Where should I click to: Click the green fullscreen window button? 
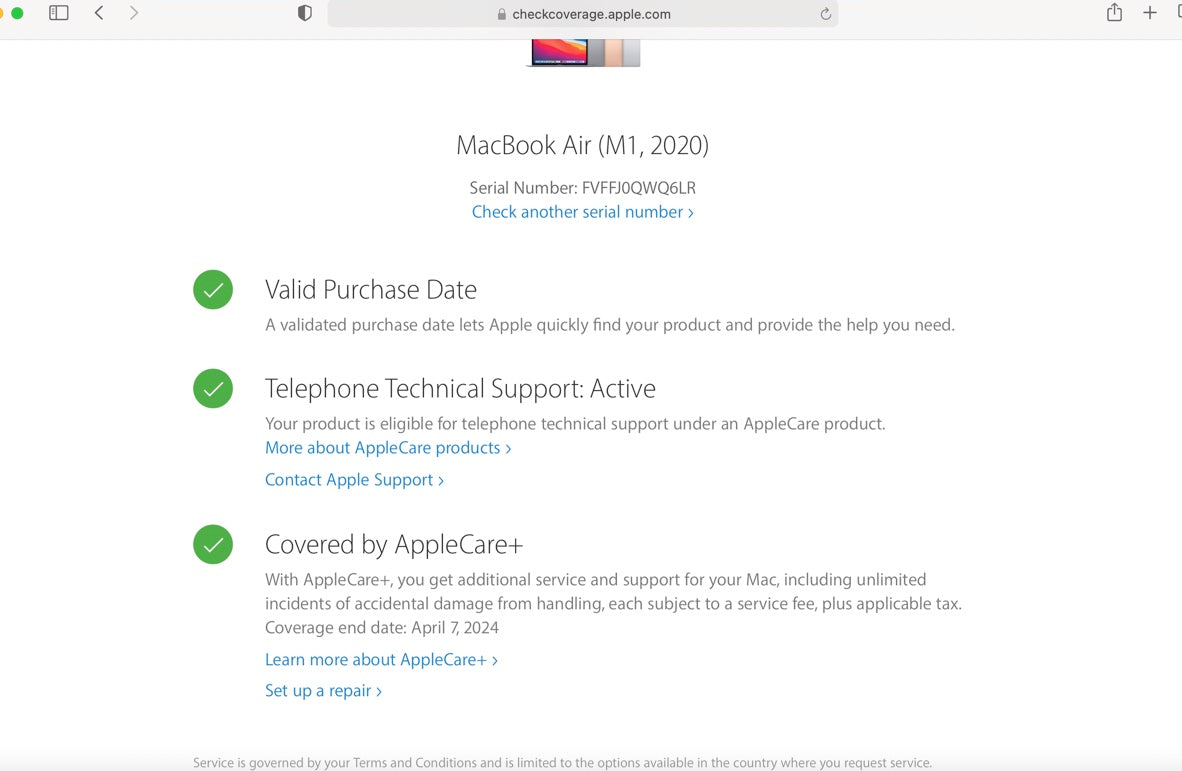pos(17,13)
